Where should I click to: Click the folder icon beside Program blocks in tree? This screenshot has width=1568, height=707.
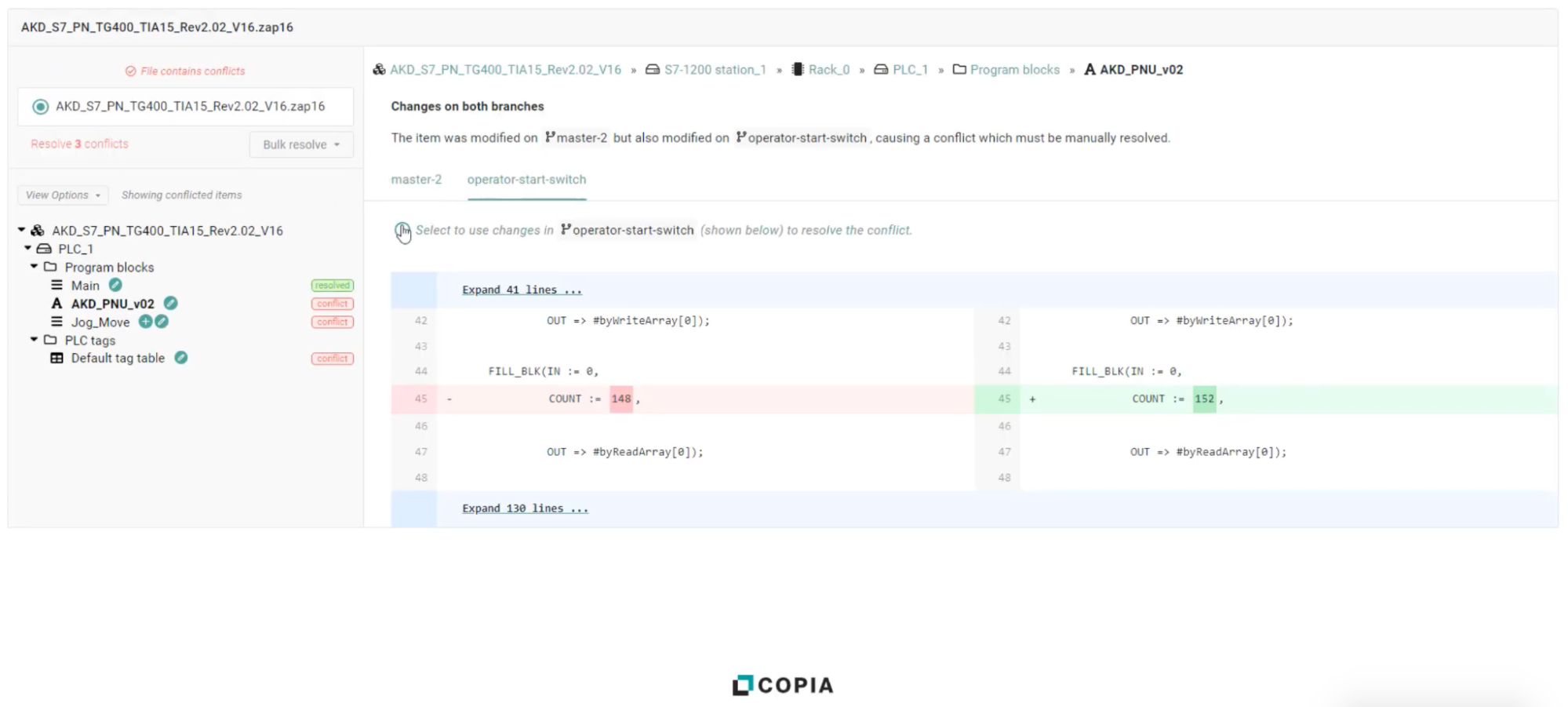click(50, 267)
